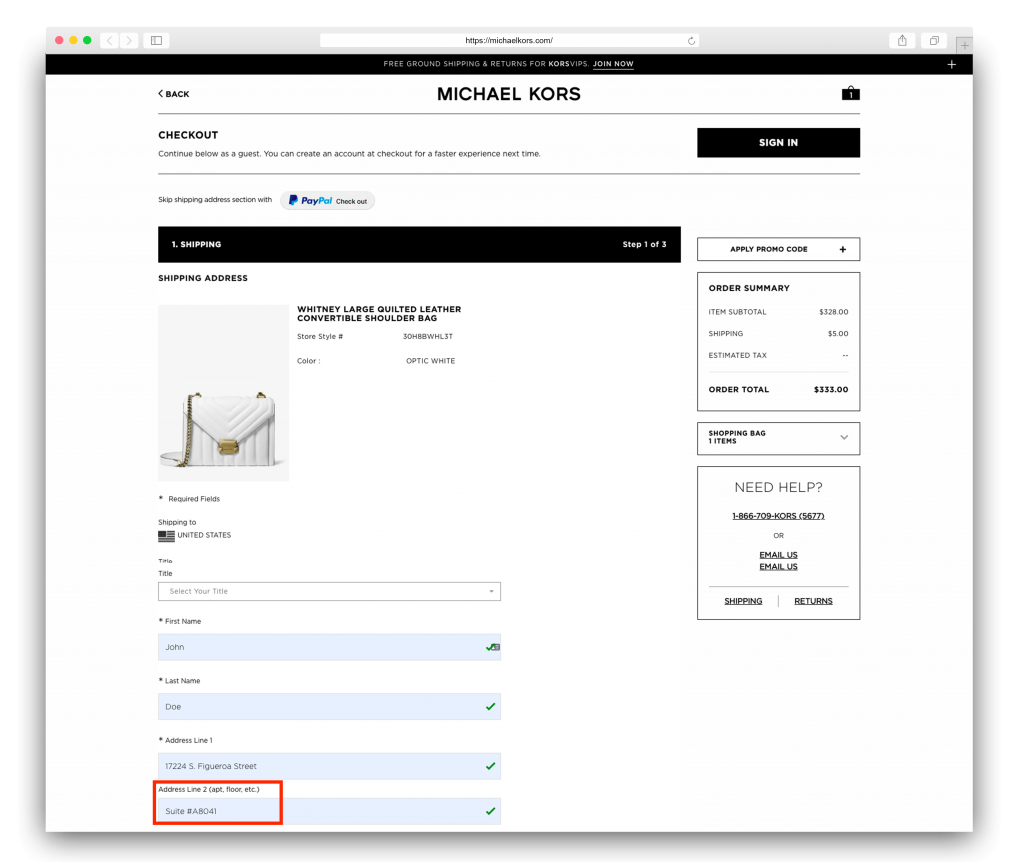Image resolution: width=1024 pixels, height=862 pixels.
Task: Click the ITEM SUBTOTAL $328.00 value
Action: click(833, 312)
